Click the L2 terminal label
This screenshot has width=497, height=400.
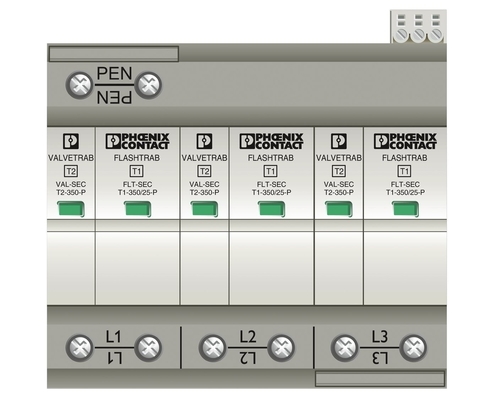[x=248, y=347]
